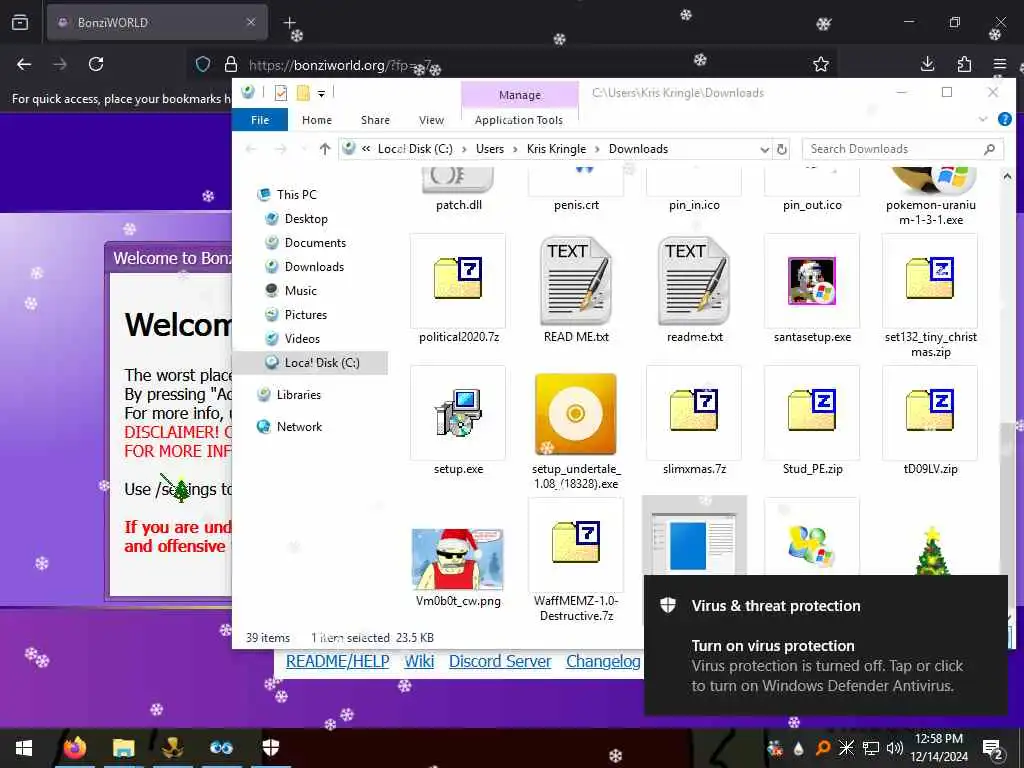
Task: Click New folder quick access icon
Action: pos(303,93)
